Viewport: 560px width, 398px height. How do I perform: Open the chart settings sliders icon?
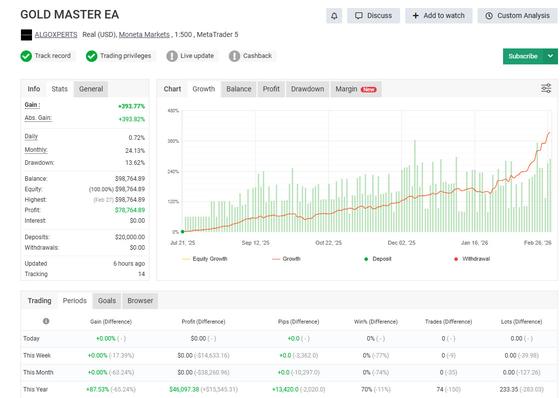546,88
